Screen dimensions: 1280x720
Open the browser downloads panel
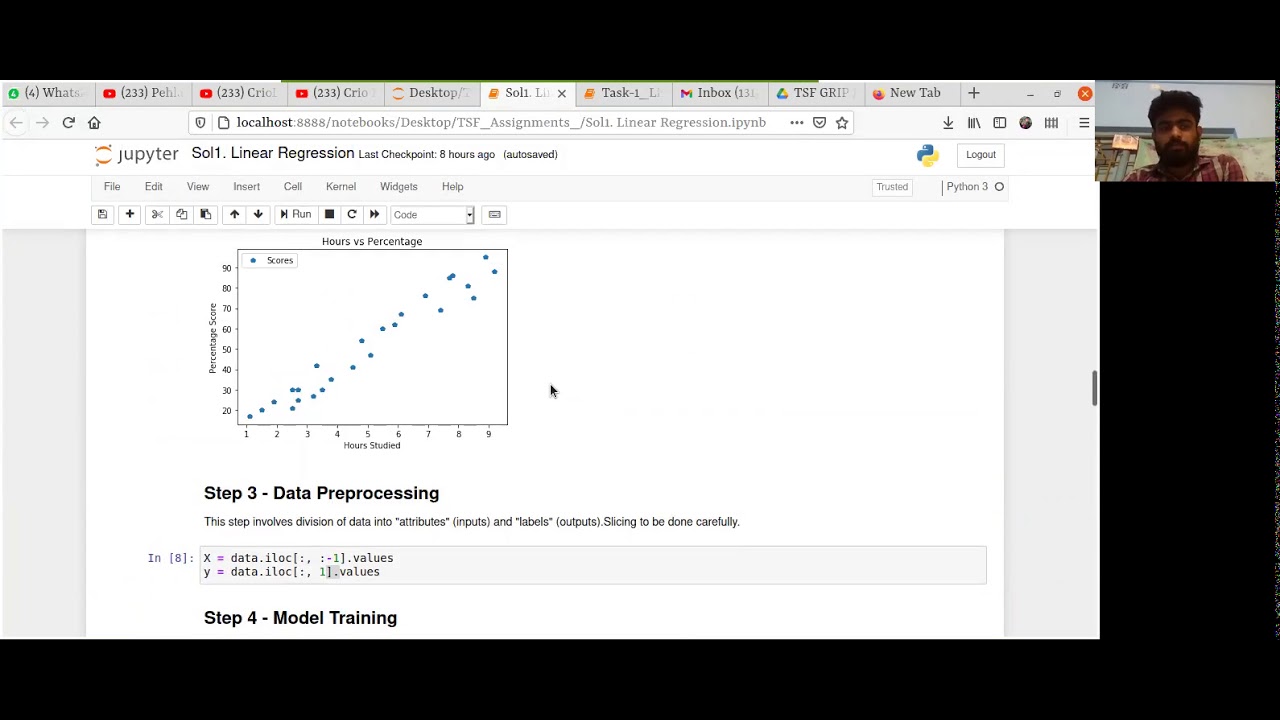948,122
